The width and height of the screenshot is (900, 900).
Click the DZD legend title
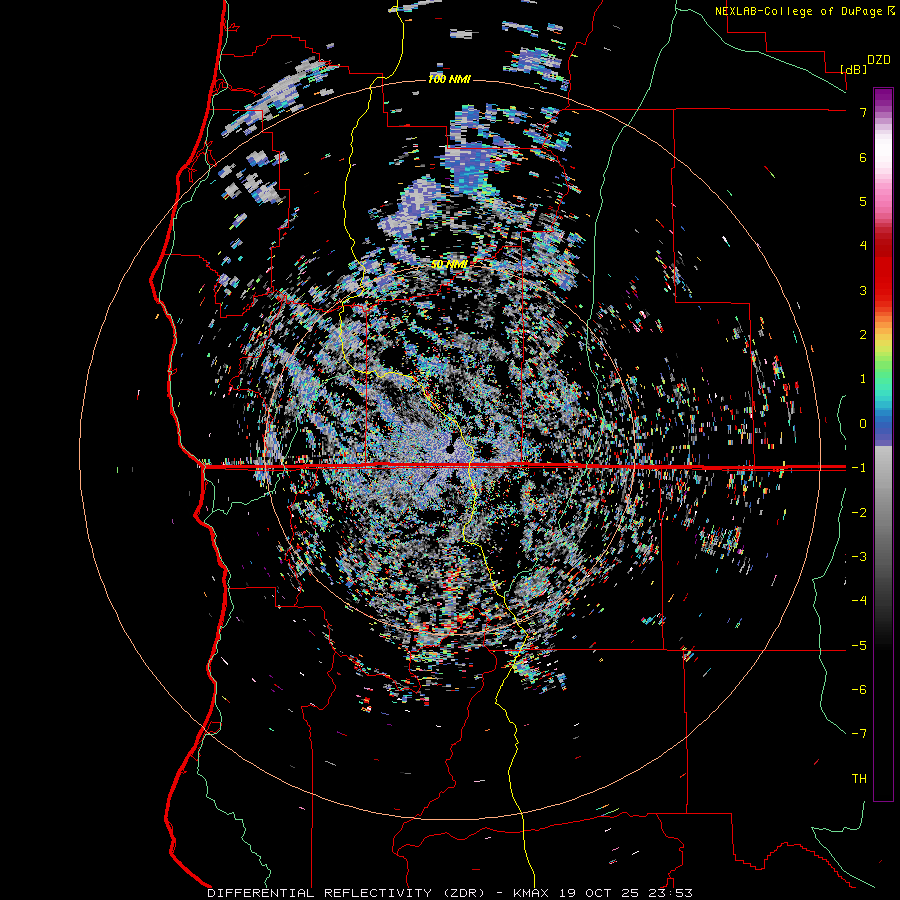[x=879, y=60]
